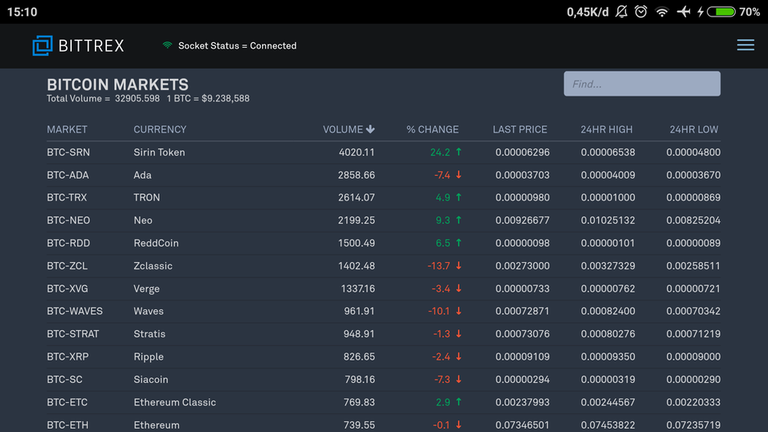Click red down arrow in BTC-ADA row
Screen dimensions: 768x432
(x=459, y=175)
